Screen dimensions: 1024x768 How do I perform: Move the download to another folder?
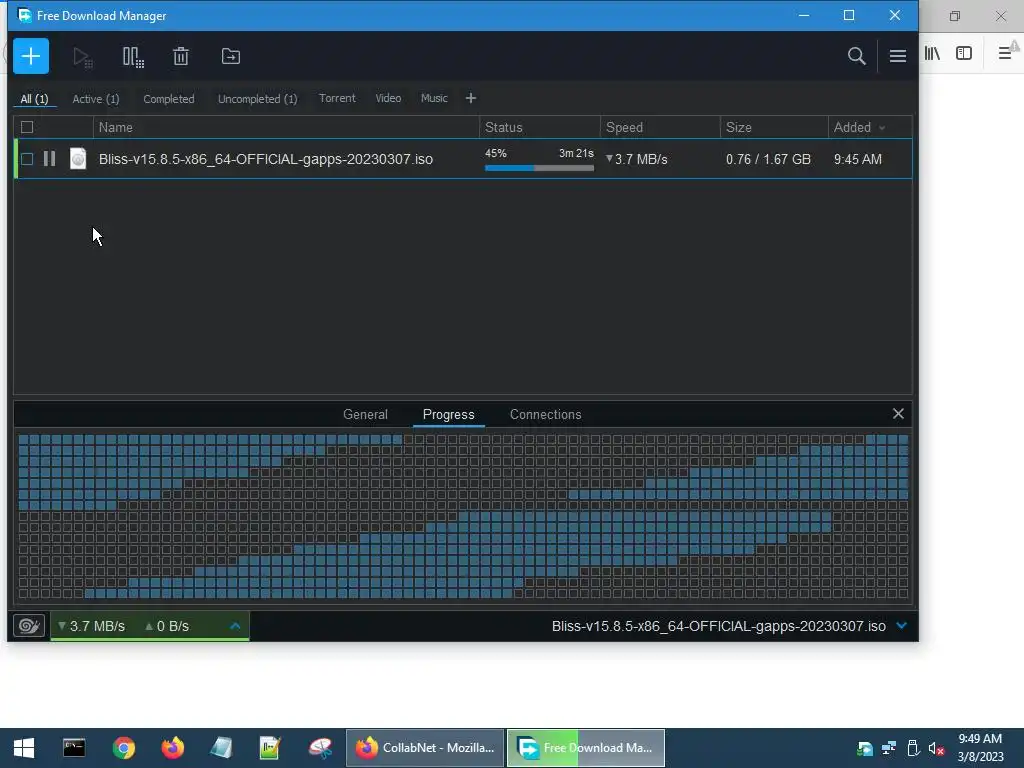point(231,56)
